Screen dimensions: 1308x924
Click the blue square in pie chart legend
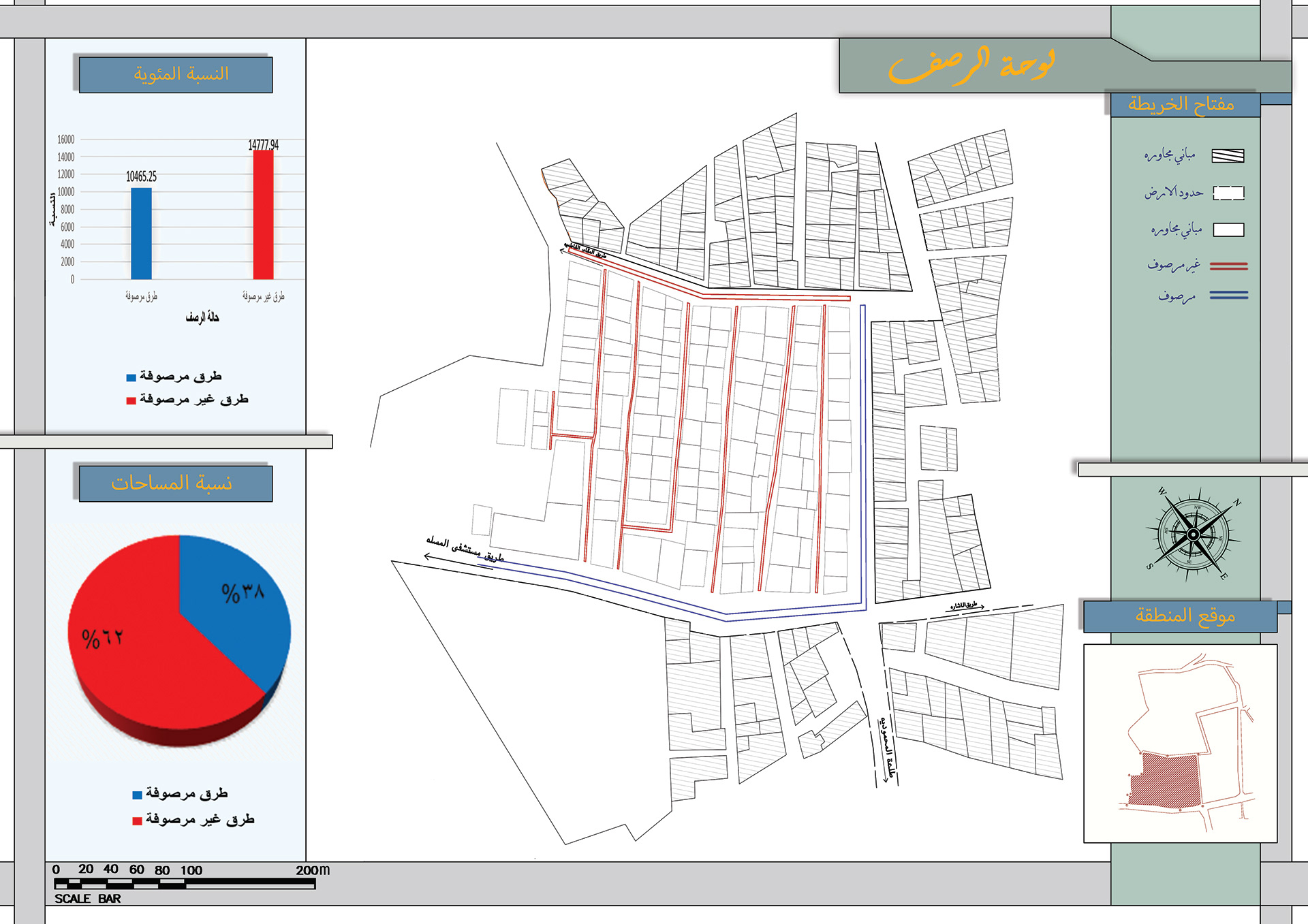coord(137,795)
